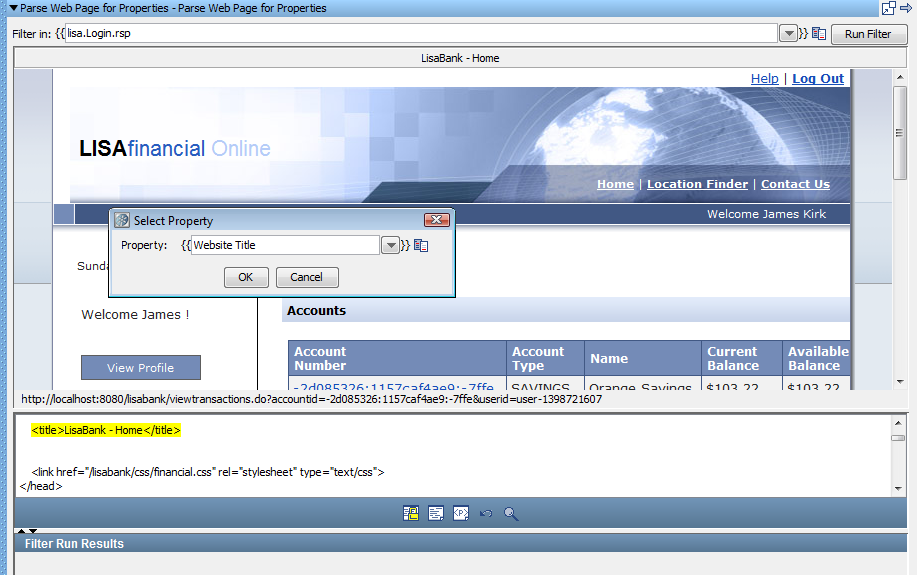918x575 pixels.
Task: Click Cancel in Select Property dialog
Action: (307, 278)
